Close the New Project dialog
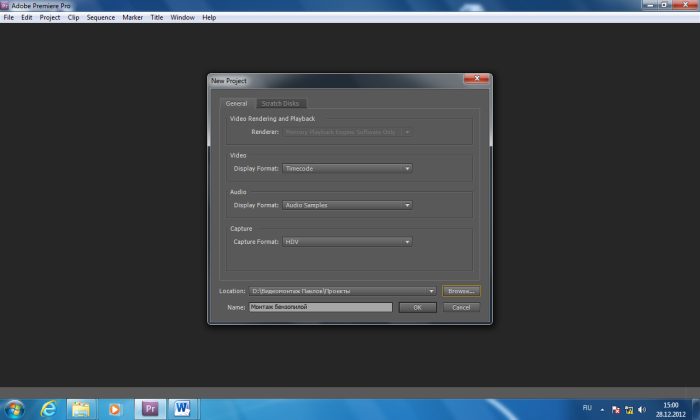 tap(476, 79)
